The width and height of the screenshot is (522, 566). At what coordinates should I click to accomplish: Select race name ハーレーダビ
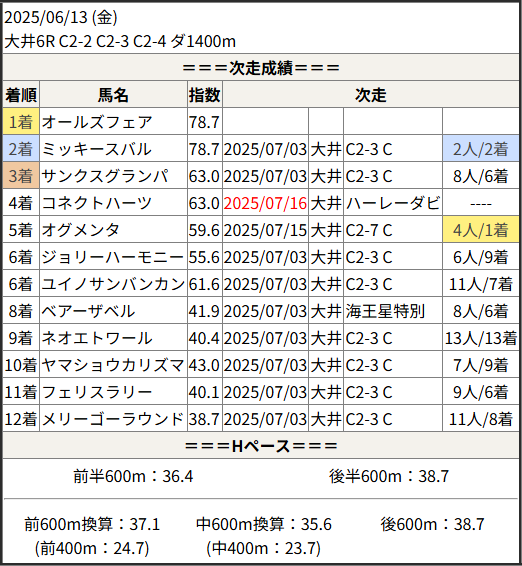point(393,203)
